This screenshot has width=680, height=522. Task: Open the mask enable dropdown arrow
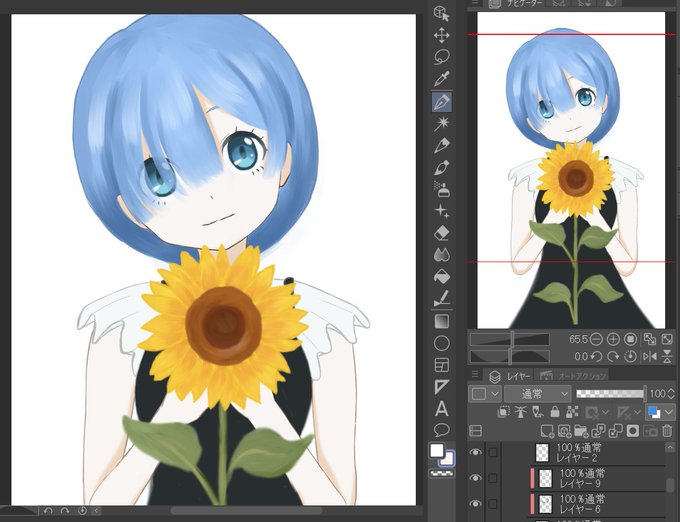coord(605,412)
